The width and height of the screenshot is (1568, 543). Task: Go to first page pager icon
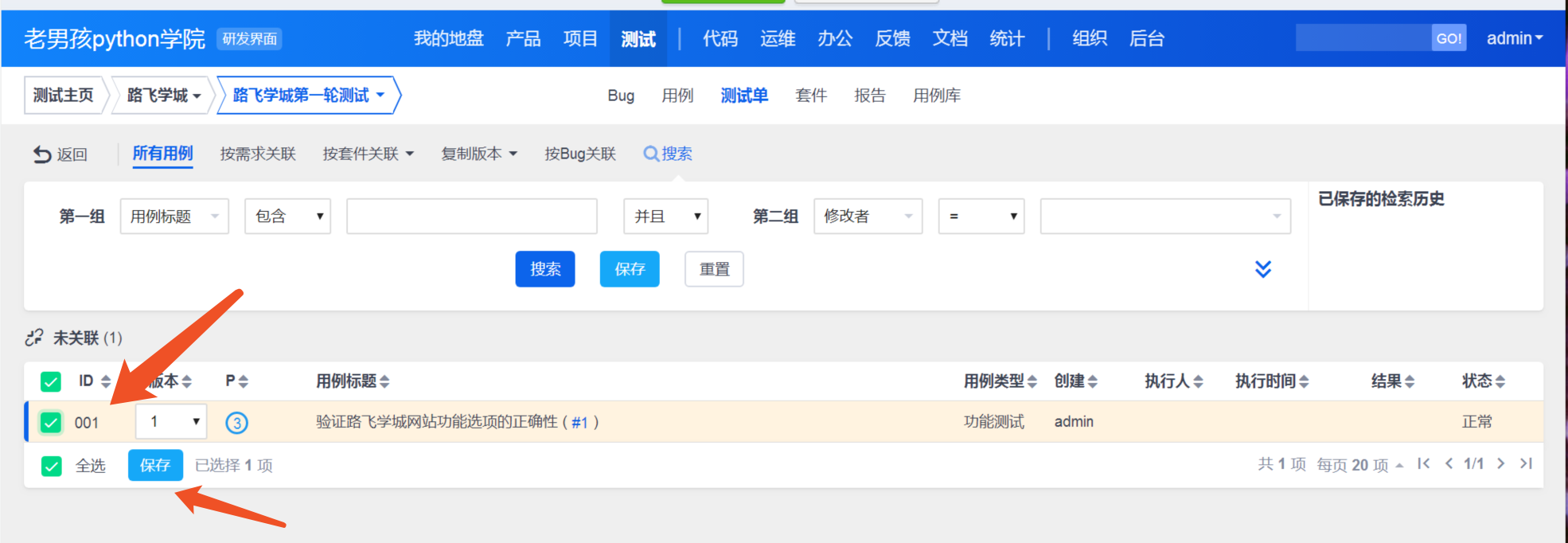pyautogui.click(x=1423, y=464)
